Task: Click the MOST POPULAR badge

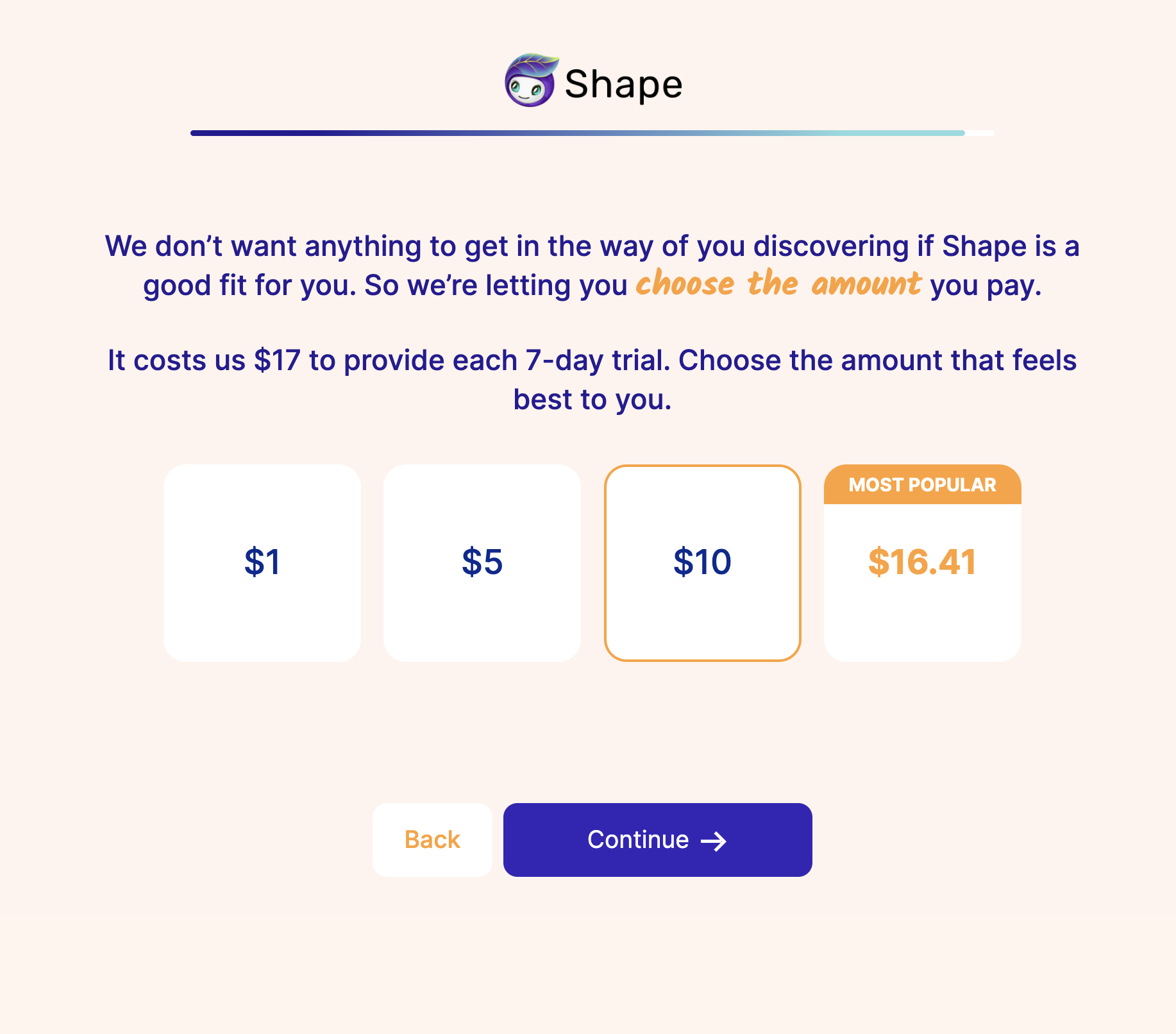Action: (922, 485)
